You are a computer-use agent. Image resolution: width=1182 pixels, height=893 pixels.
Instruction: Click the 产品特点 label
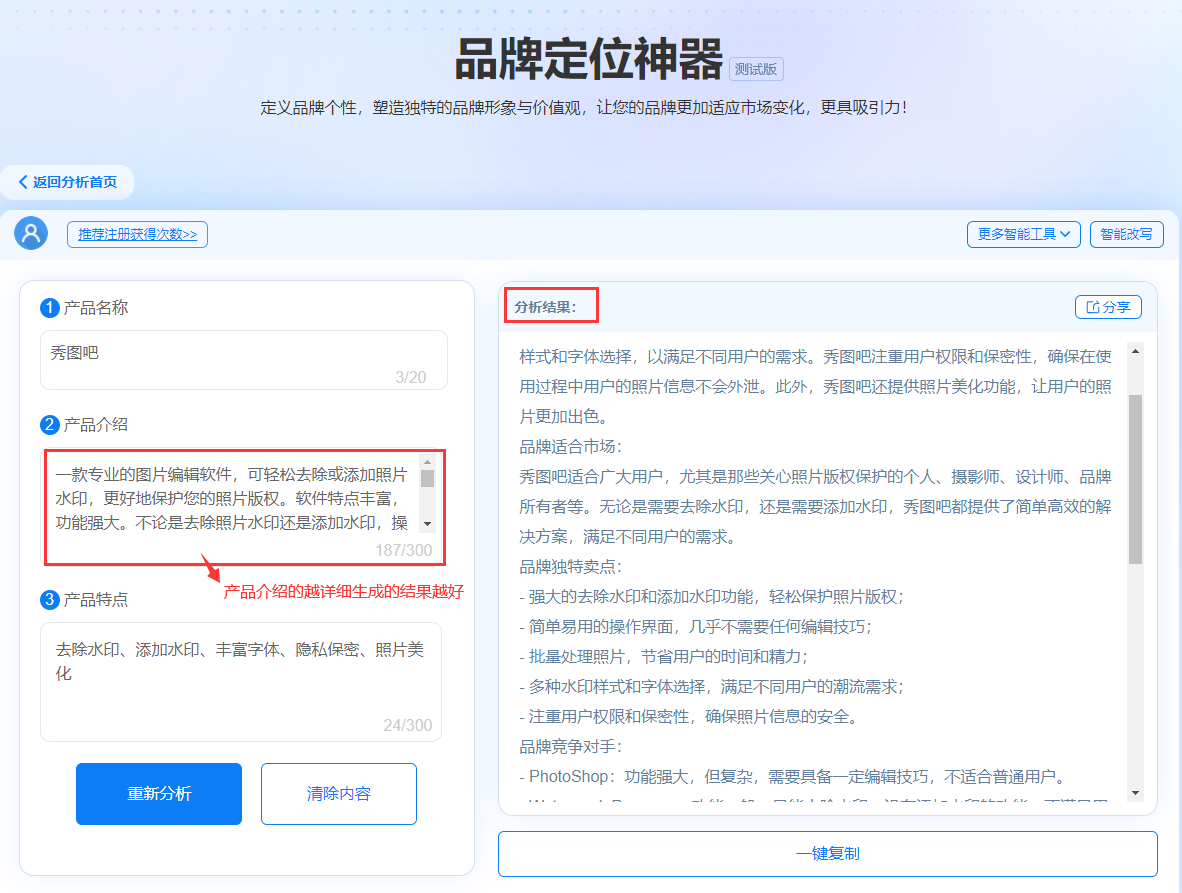(96, 600)
